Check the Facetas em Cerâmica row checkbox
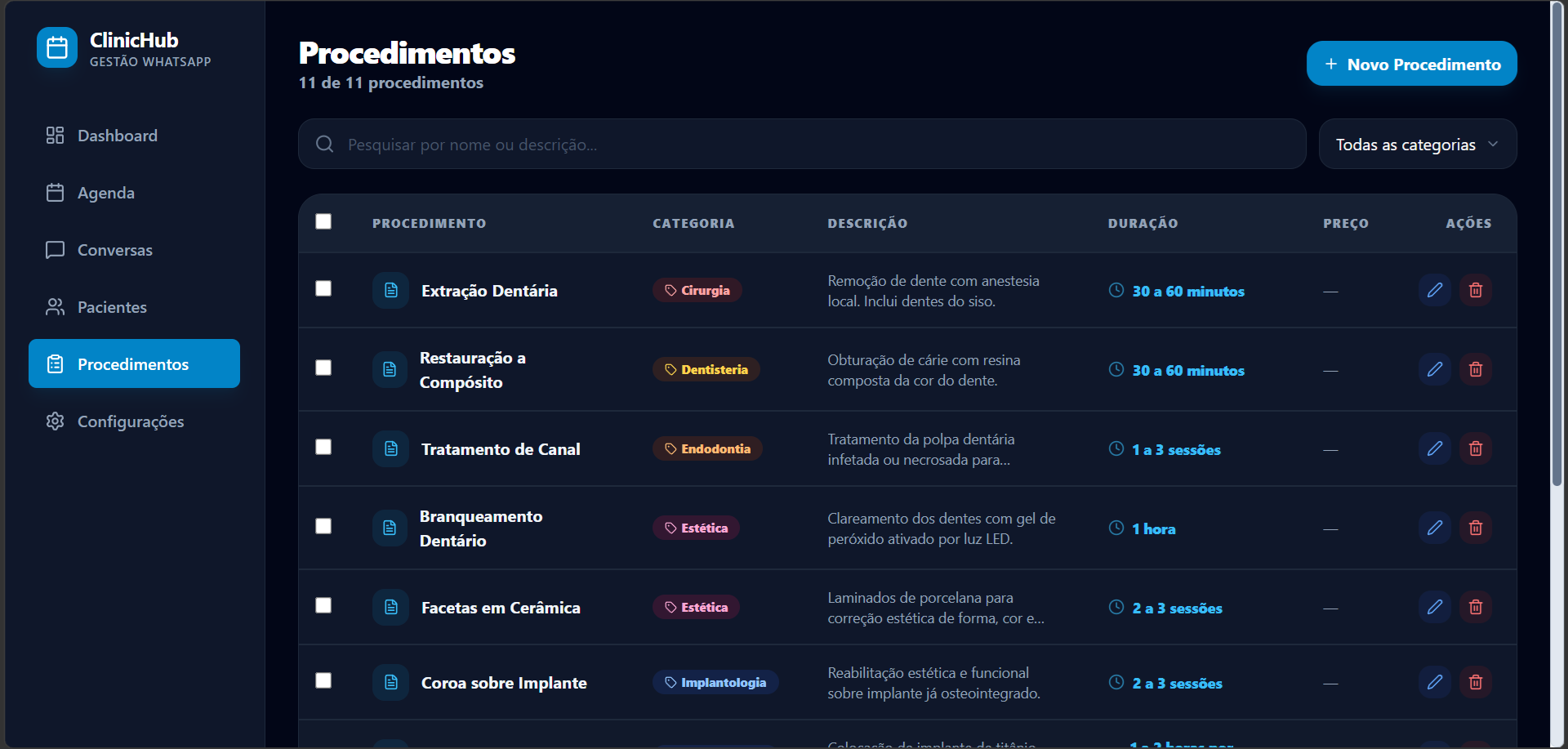Screen dimensions: 1568x749 click(323, 605)
